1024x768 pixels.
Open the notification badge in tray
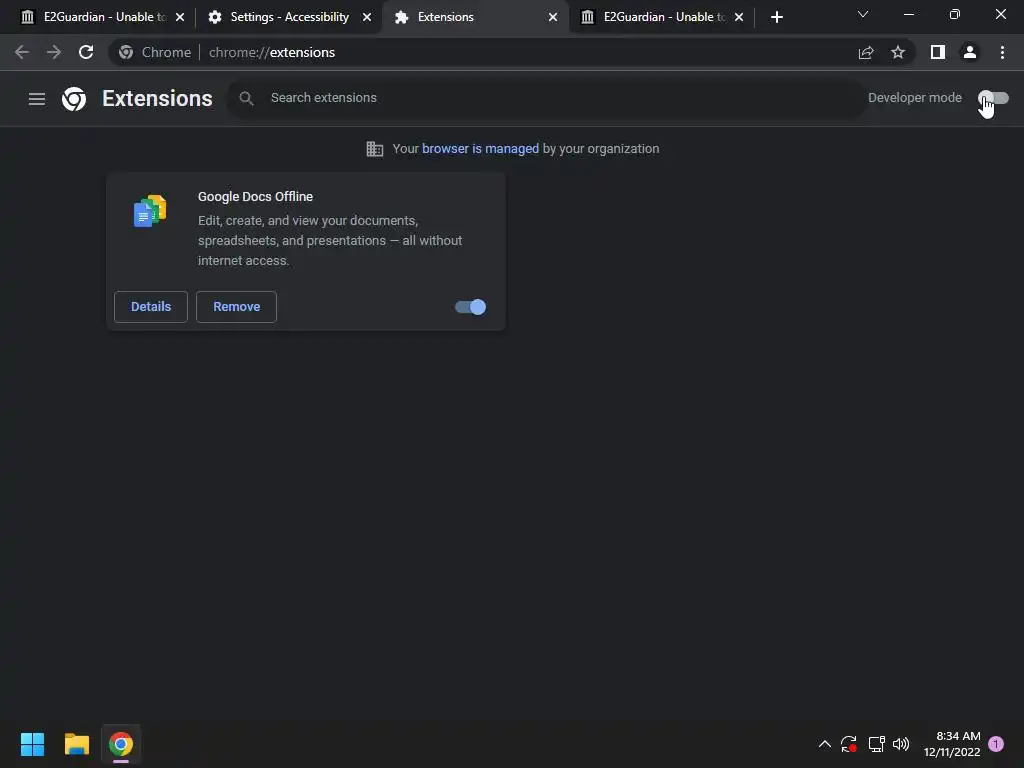[996, 744]
